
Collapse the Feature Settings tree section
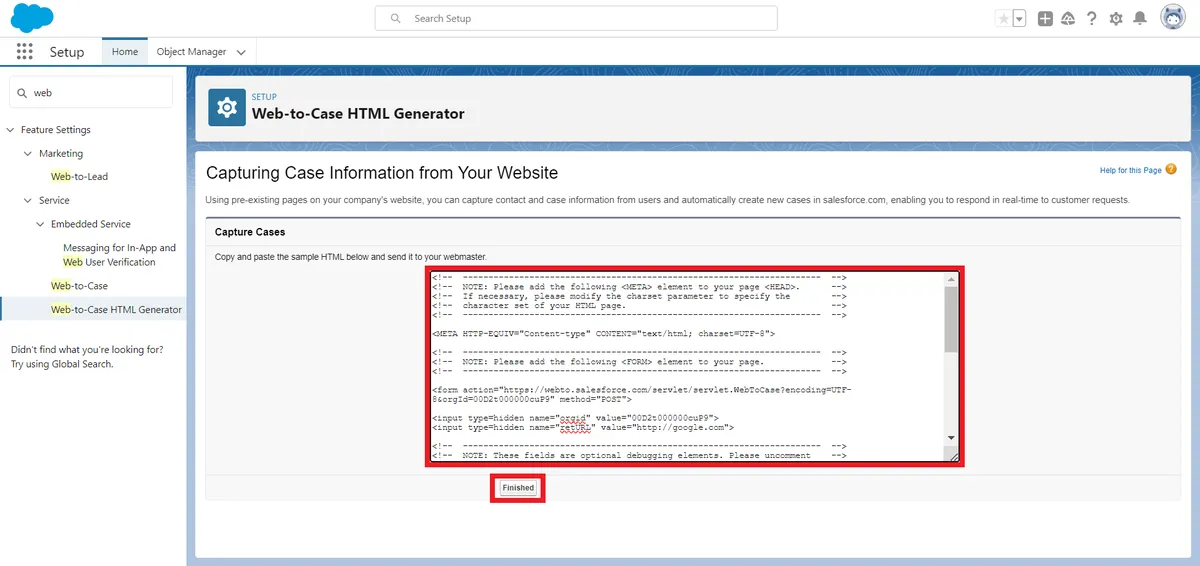10,130
